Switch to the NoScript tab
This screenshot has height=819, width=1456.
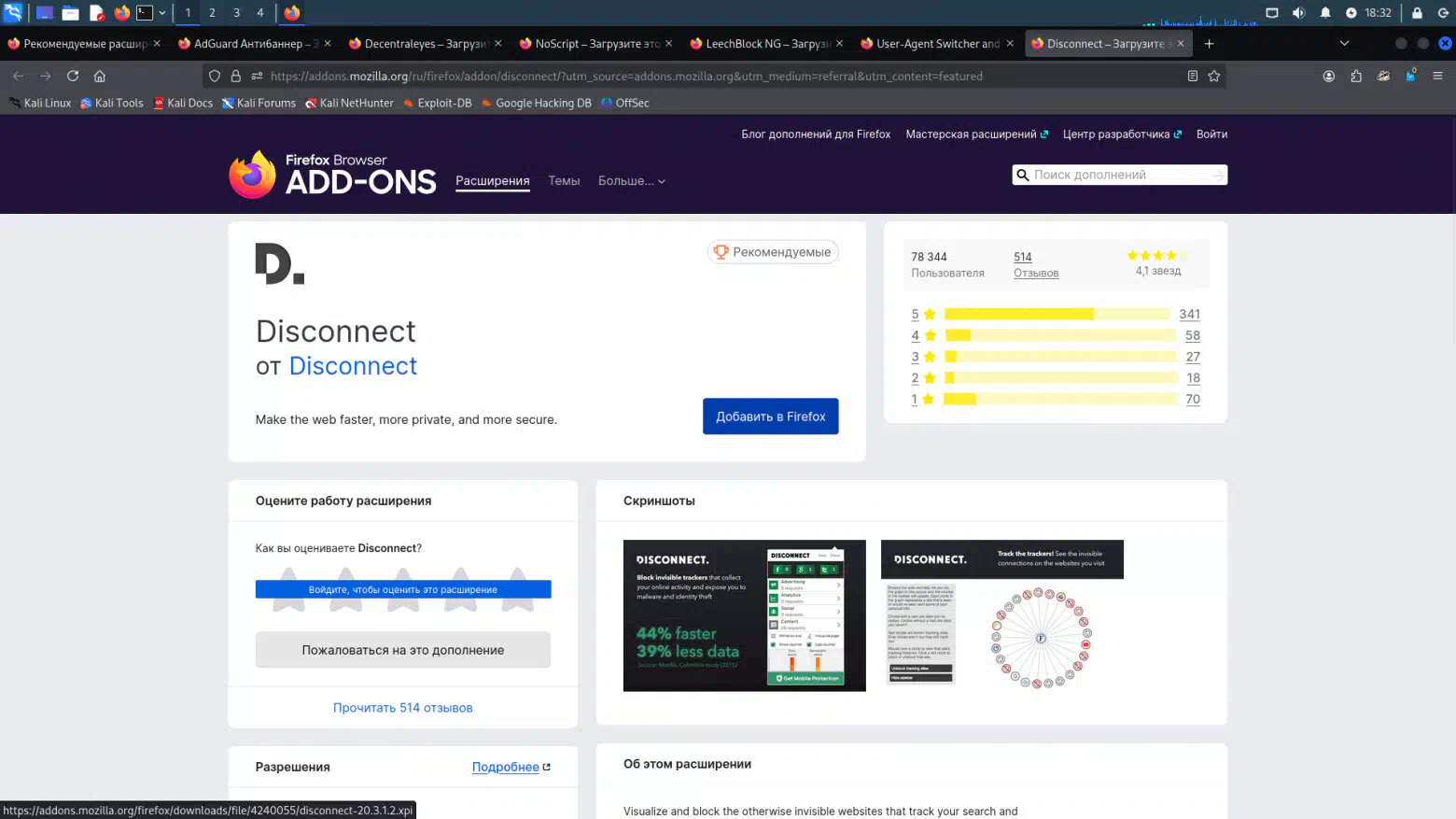(x=596, y=44)
